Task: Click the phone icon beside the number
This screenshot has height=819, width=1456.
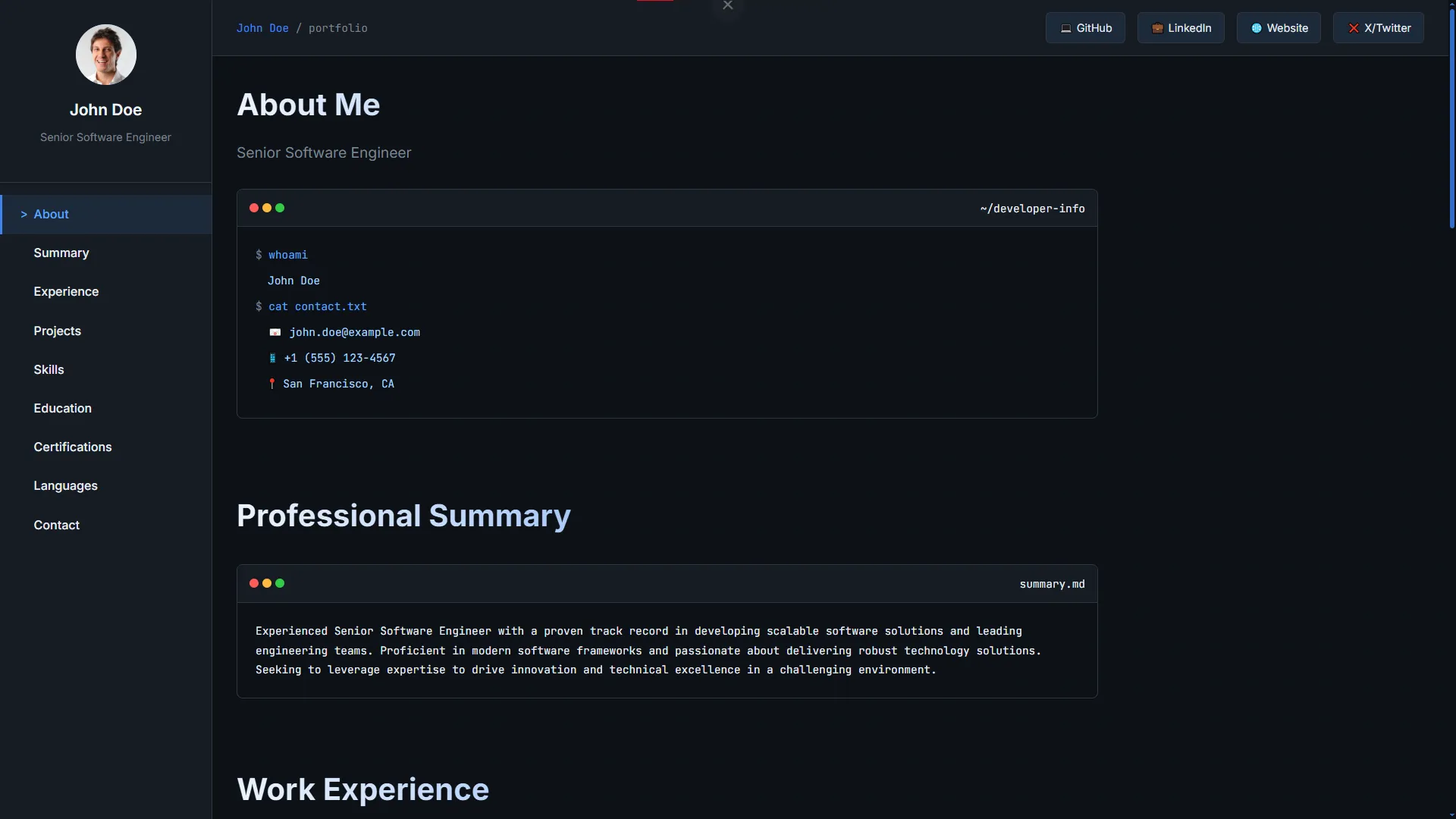Action: 272,358
